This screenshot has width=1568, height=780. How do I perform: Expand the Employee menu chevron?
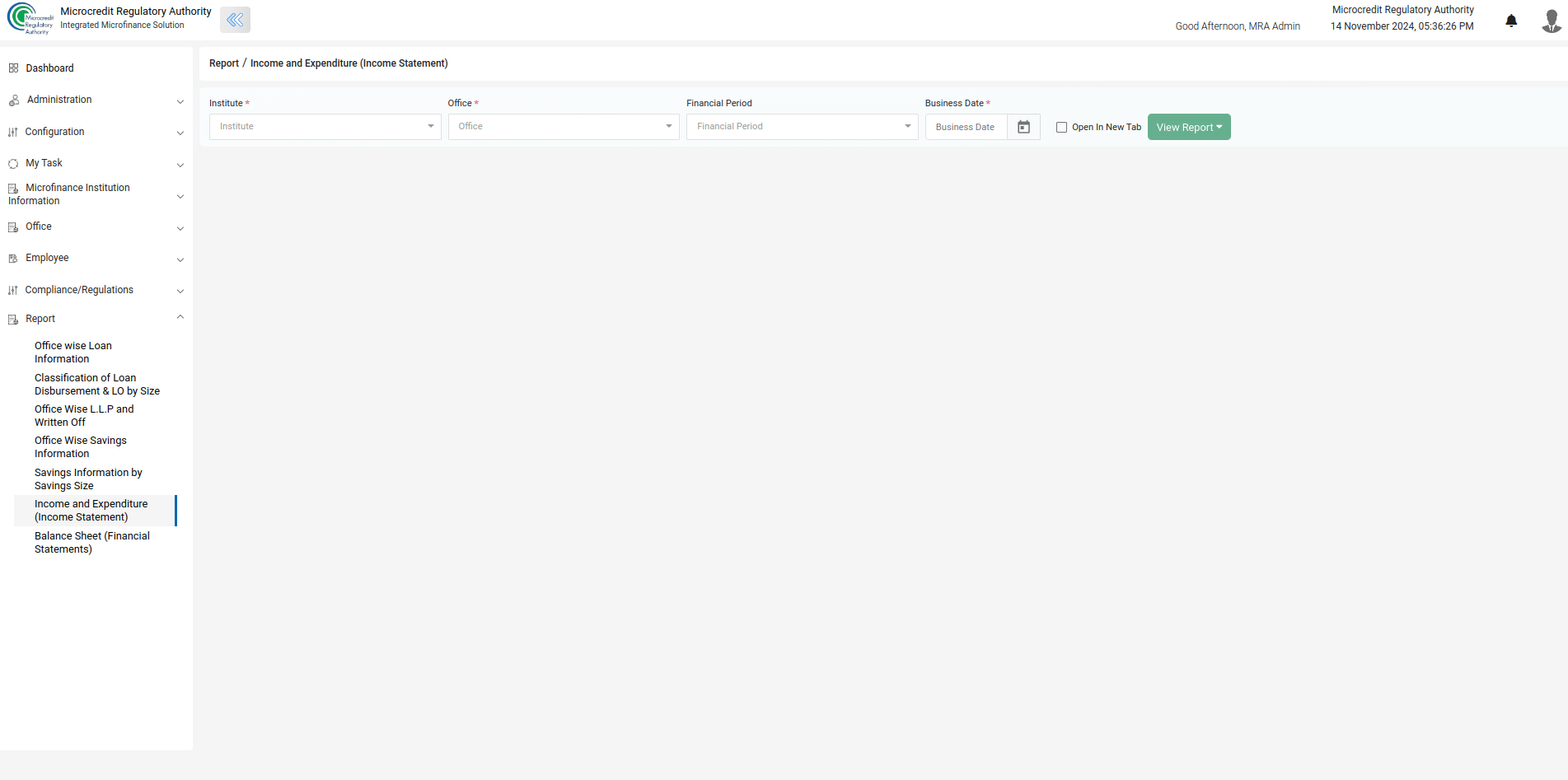180,259
